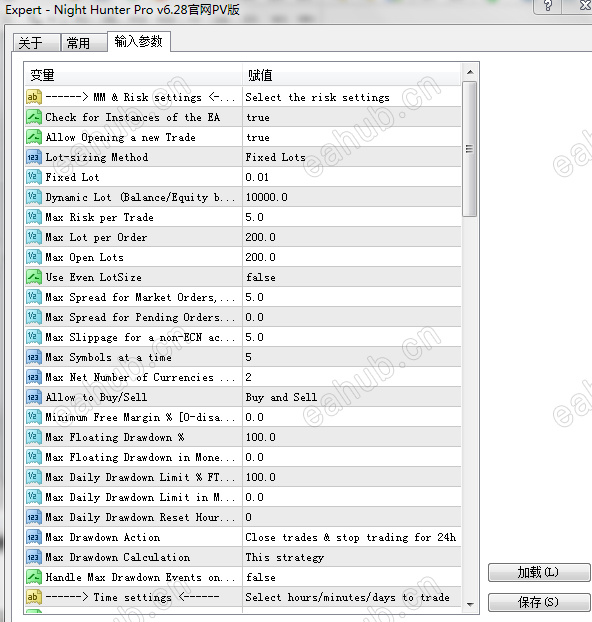
Task: Click the icon for Max Spread for Market Orders
Action: (x=34, y=297)
